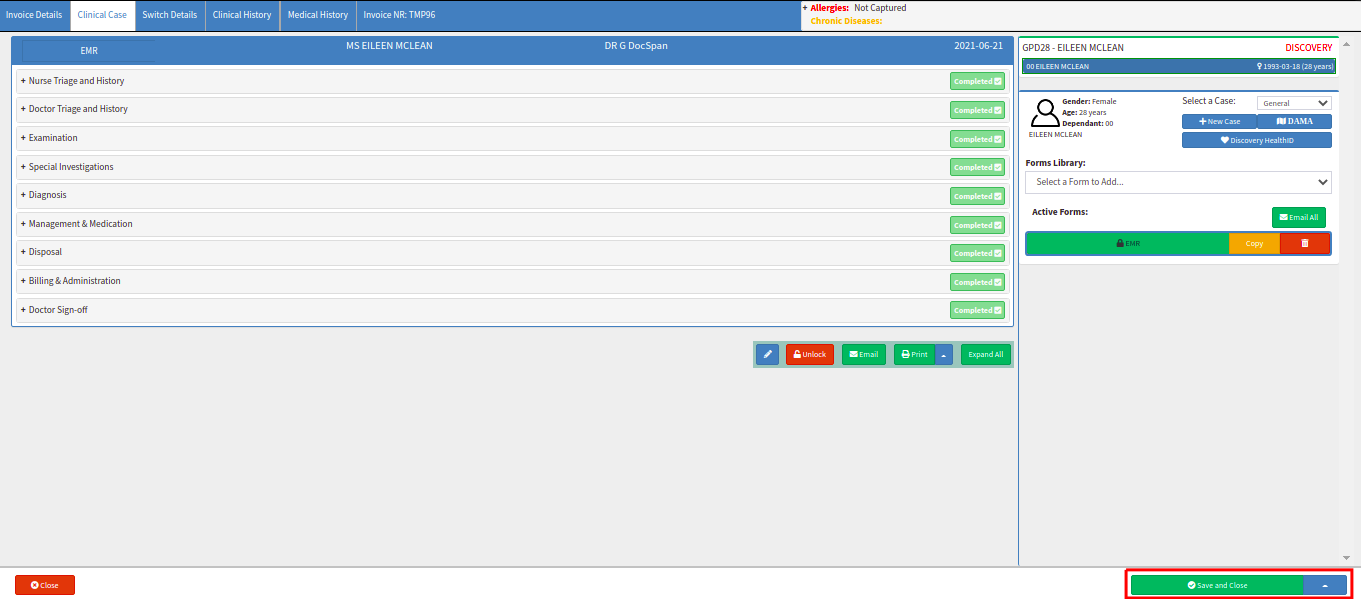Click the EMR header label
Screen dimensions: 1361x599
[89, 50]
